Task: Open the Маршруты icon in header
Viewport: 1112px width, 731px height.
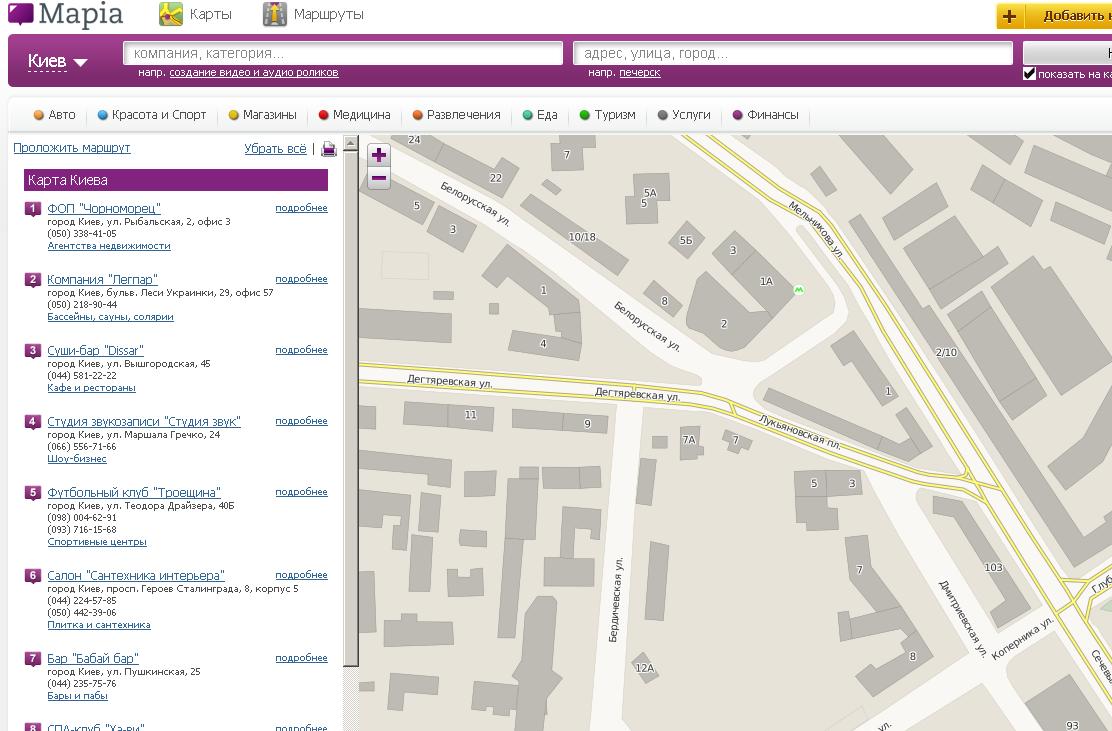Action: tap(275, 14)
